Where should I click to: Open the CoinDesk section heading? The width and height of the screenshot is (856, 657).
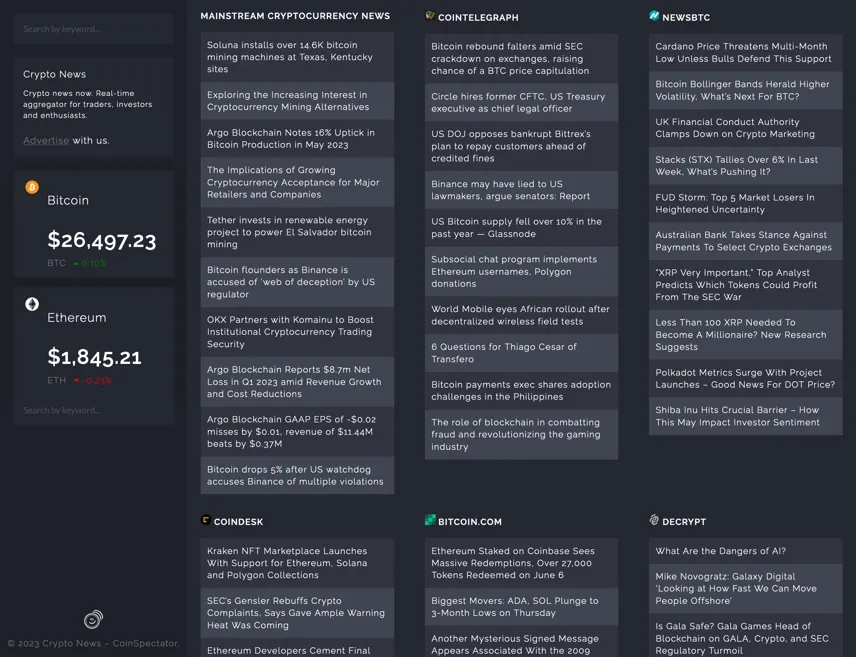click(239, 522)
